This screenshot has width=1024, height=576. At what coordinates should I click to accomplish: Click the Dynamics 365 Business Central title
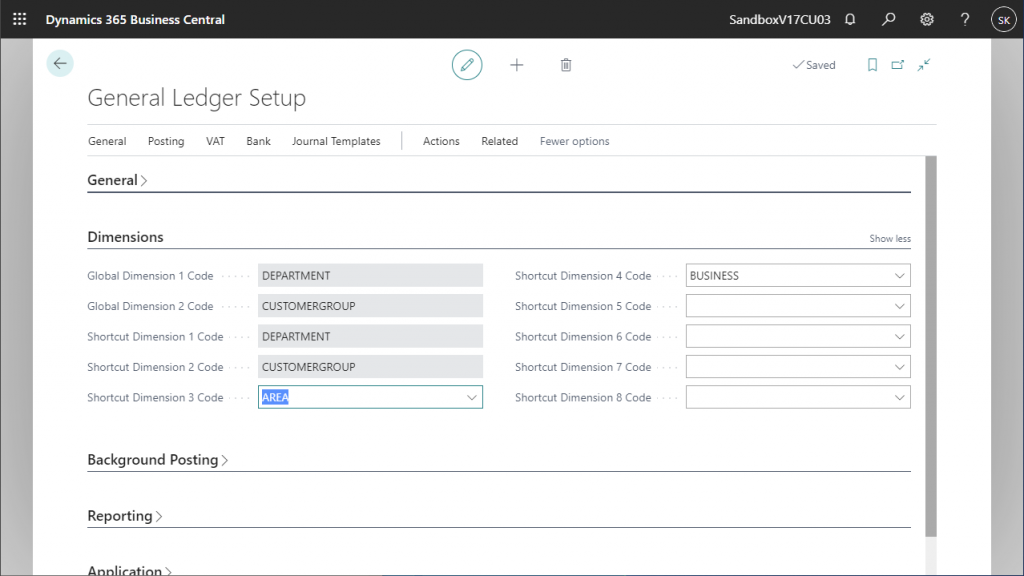point(135,20)
